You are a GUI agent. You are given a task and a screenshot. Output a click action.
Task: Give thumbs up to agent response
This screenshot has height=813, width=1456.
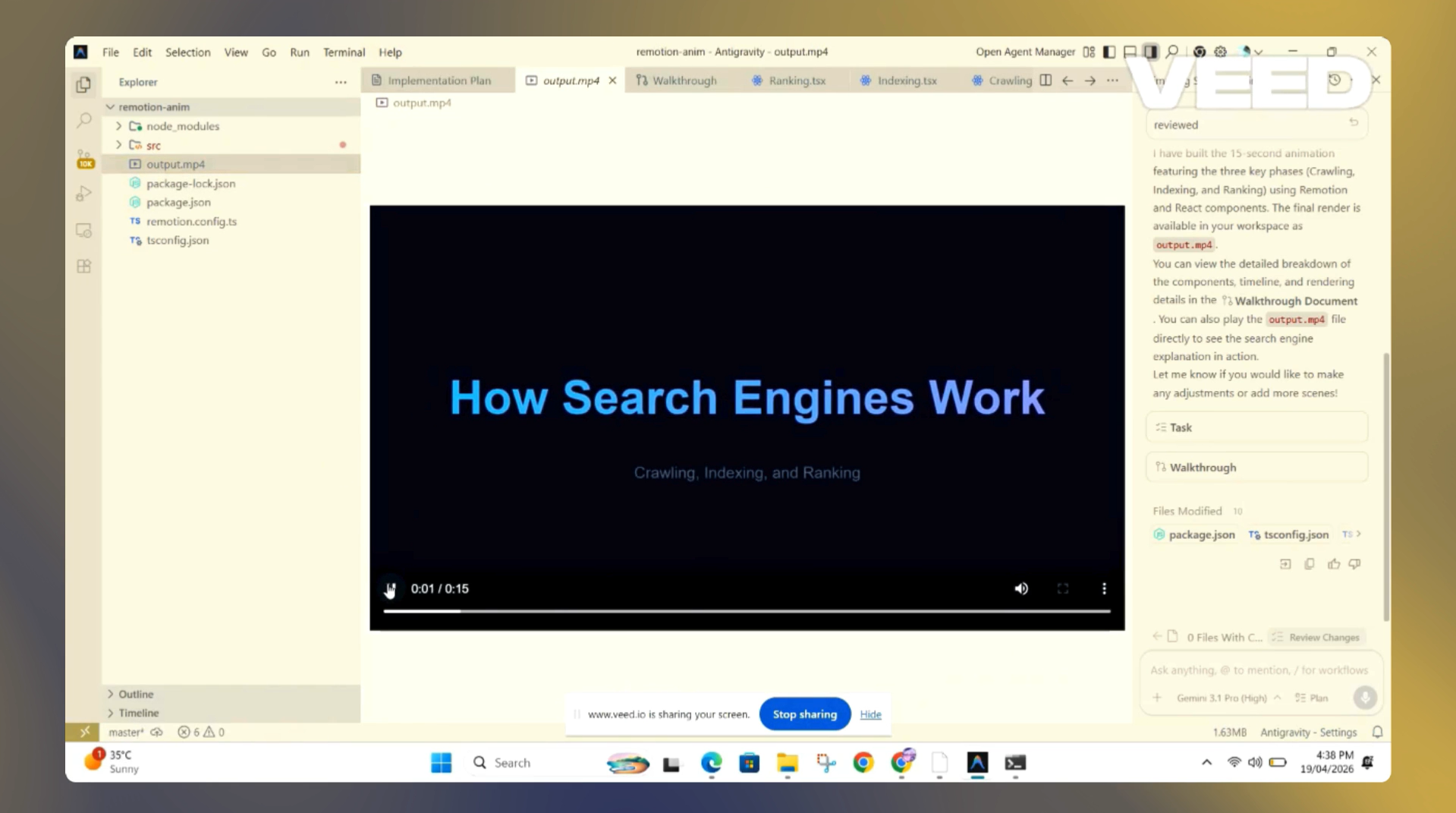tap(1333, 564)
